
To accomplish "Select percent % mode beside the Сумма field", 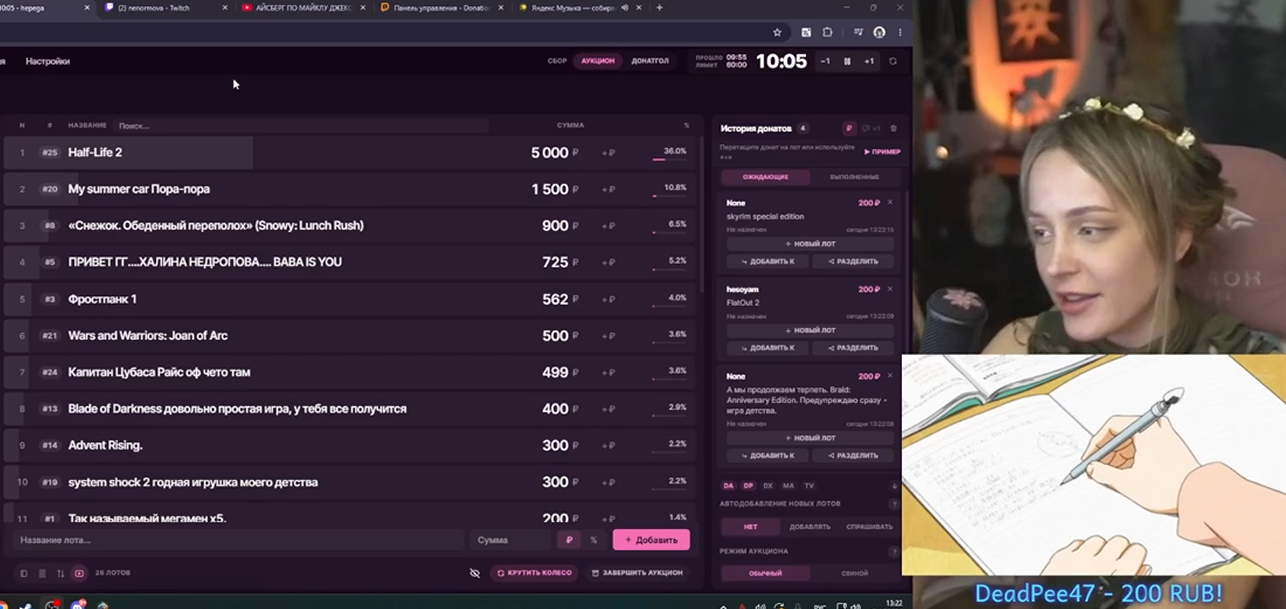I will pos(593,540).
